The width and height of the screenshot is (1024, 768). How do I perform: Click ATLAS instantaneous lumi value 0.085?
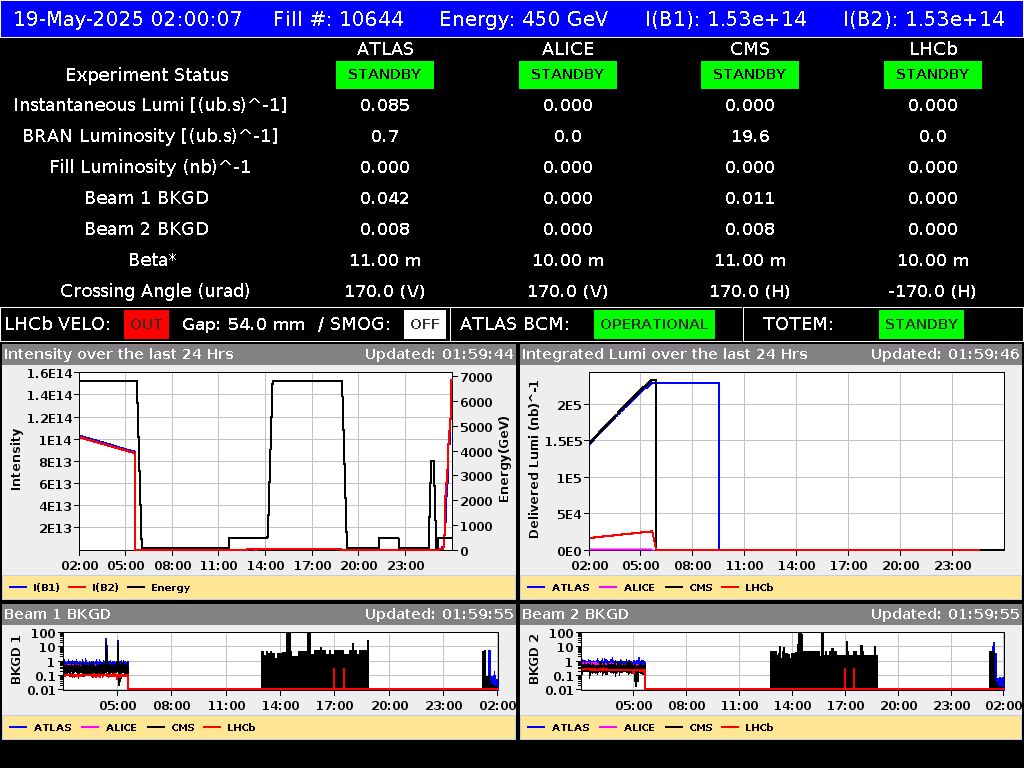tap(385, 105)
